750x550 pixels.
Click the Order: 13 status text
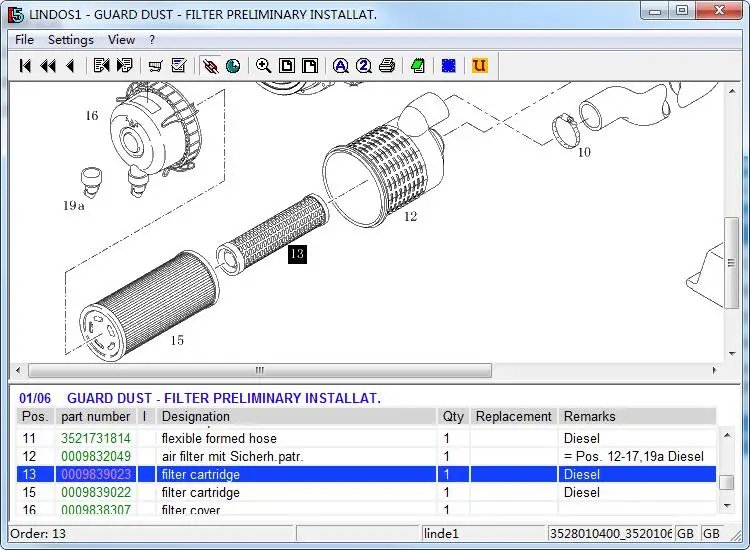point(38,533)
